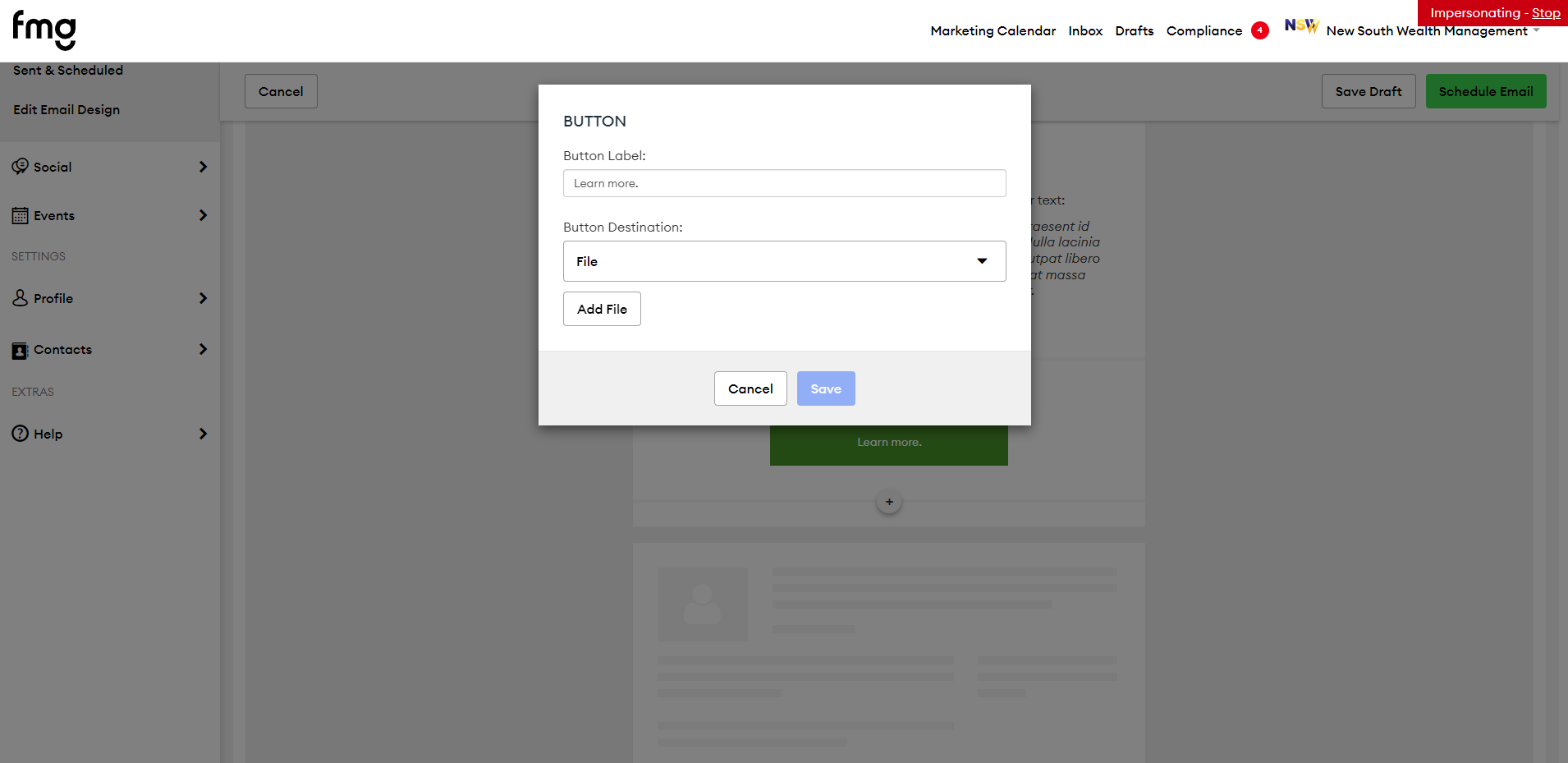Expand the Social menu chevron
The width and height of the screenshot is (1568, 763).
pos(203,167)
